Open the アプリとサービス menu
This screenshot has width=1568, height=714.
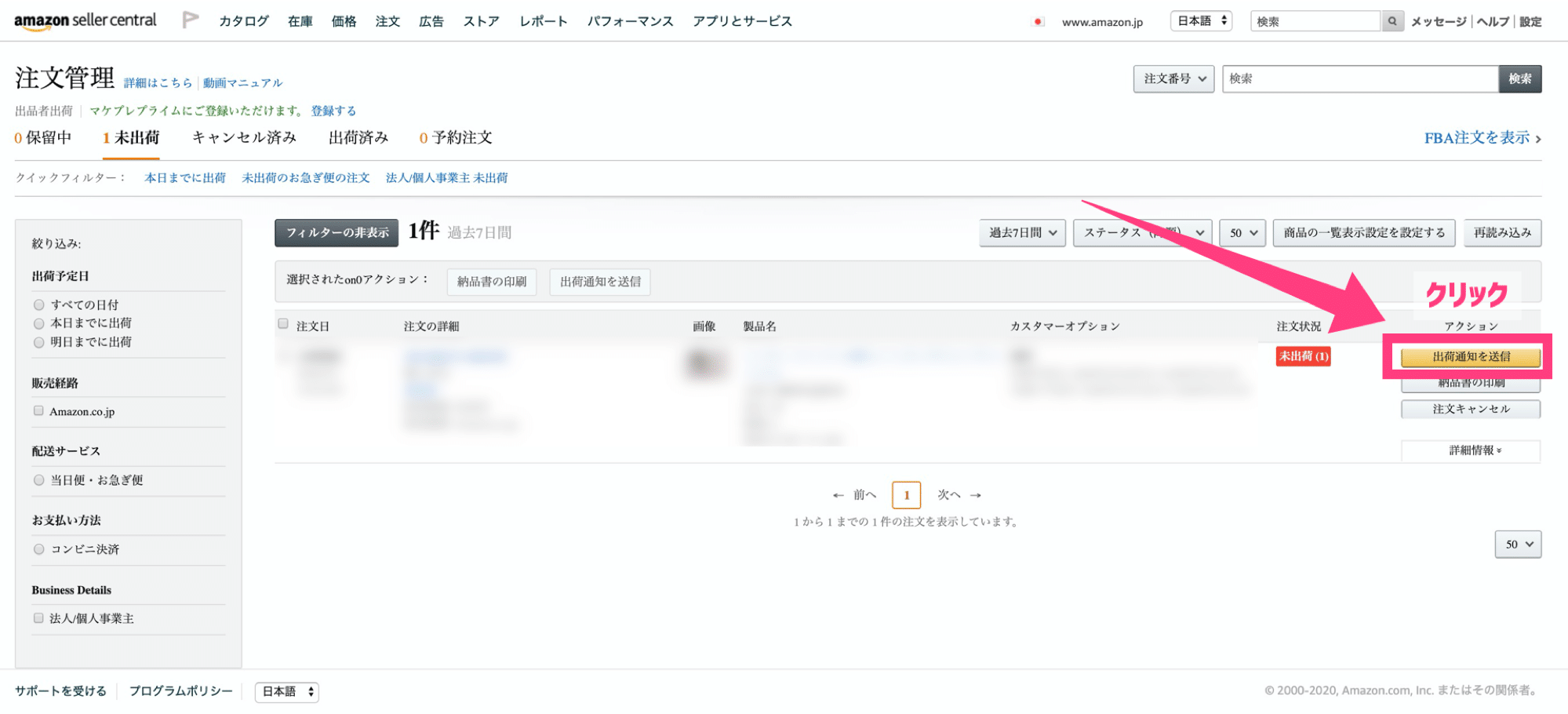(743, 21)
